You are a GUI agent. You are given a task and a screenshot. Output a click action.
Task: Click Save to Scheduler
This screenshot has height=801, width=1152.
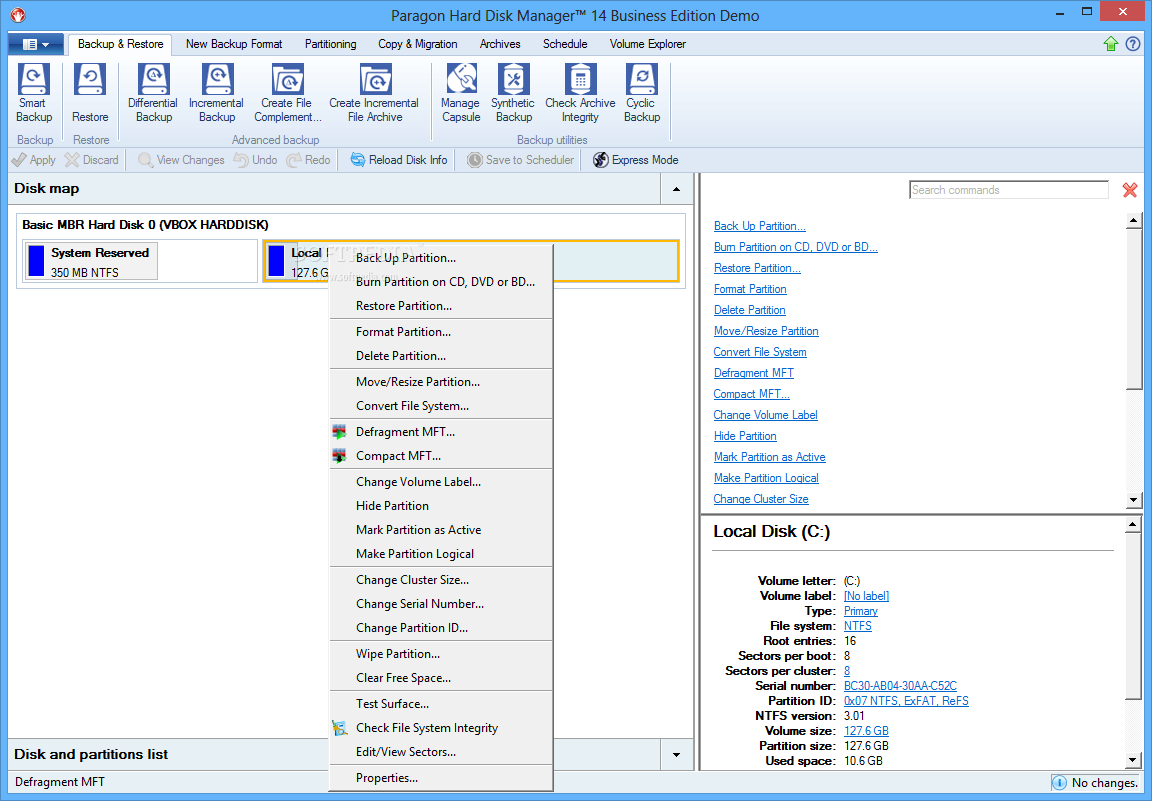click(520, 159)
